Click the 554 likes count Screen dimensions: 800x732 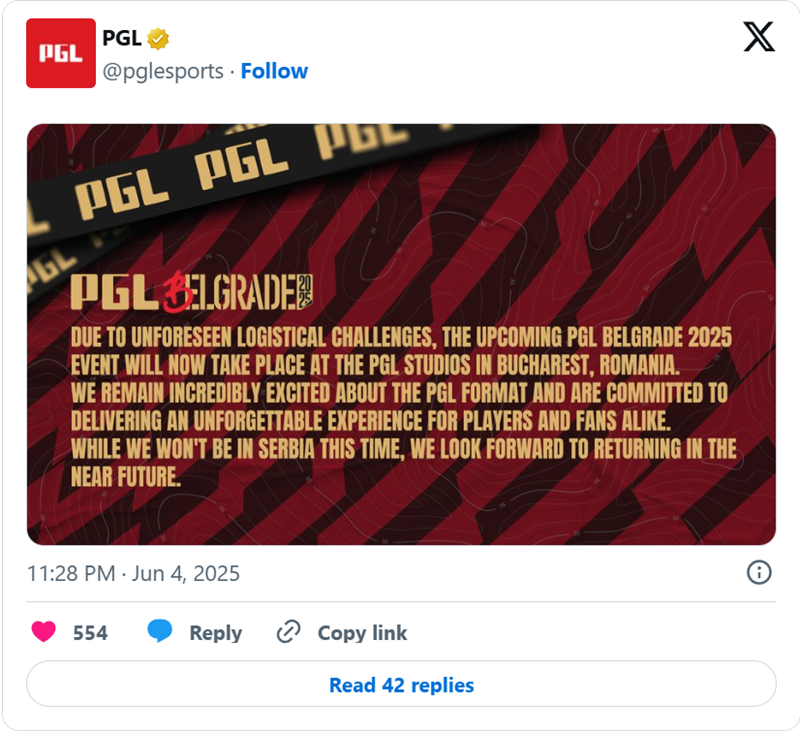pos(90,633)
